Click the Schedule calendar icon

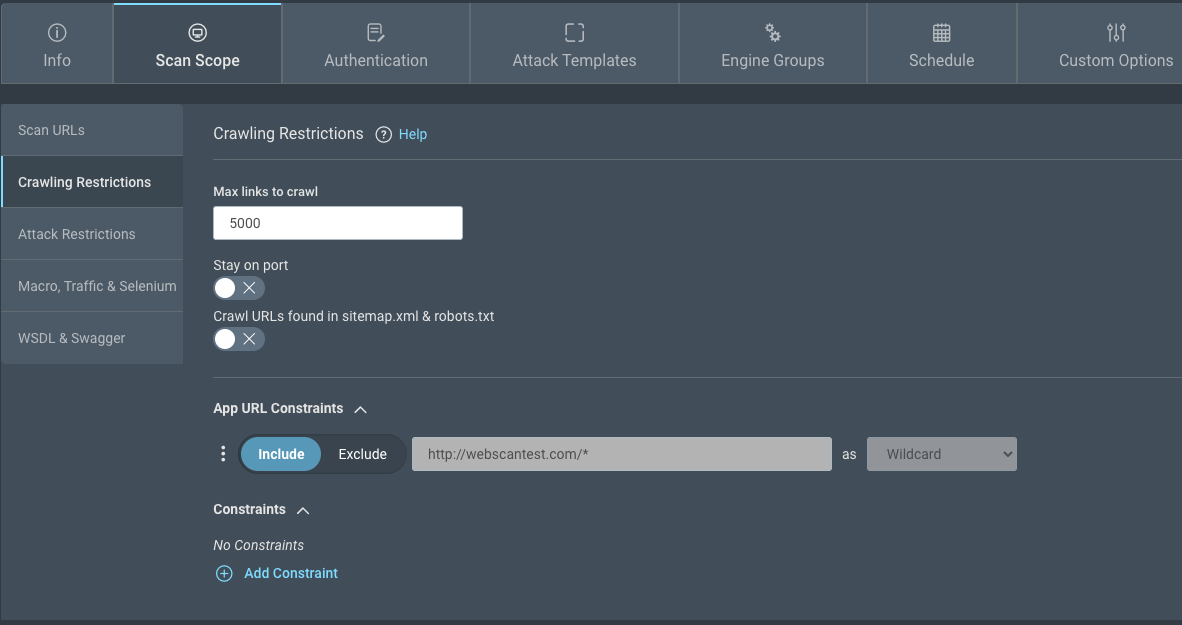[x=941, y=33]
